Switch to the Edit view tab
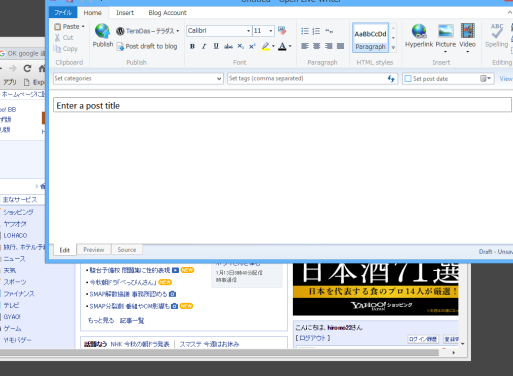The height and width of the screenshot is (376, 513). pyautogui.click(x=65, y=250)
